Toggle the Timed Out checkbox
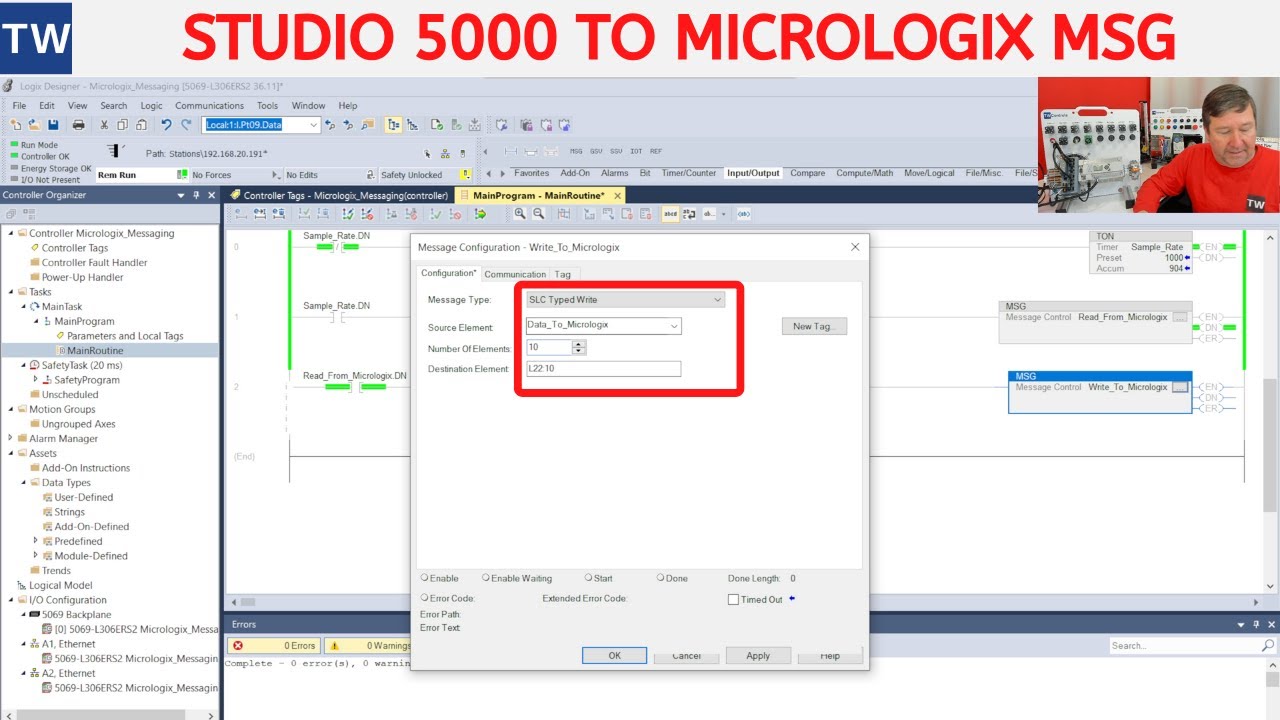Screen dimensions: 1280x720 pyautogui.click(x=733, y=599)
